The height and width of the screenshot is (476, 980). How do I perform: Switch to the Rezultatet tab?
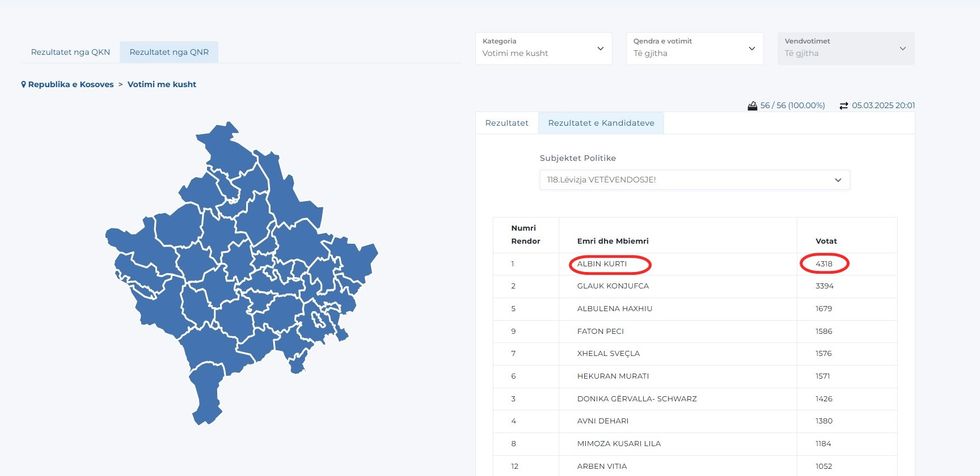coord(506,123)
